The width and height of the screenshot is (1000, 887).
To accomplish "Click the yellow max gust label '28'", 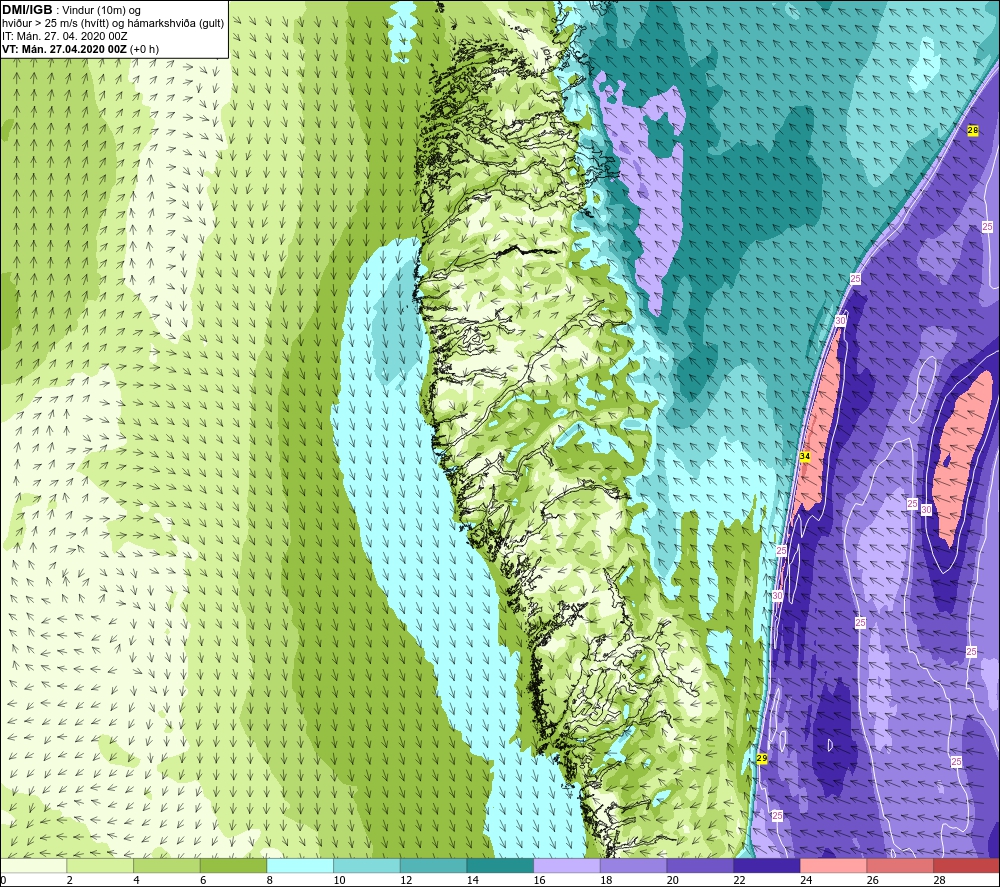I will [x=973, y=130].
